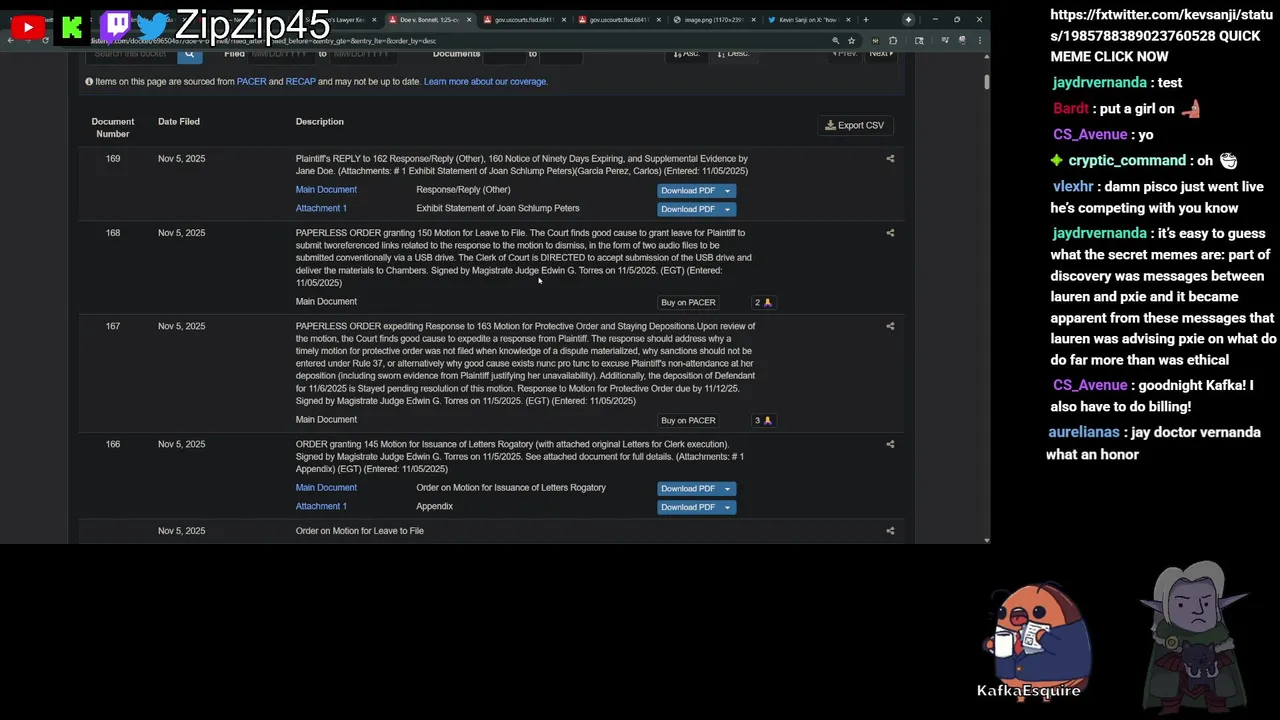Screen dimensions: 1280x720
Task: Select document number 169 cell
Action: [113, 158]
